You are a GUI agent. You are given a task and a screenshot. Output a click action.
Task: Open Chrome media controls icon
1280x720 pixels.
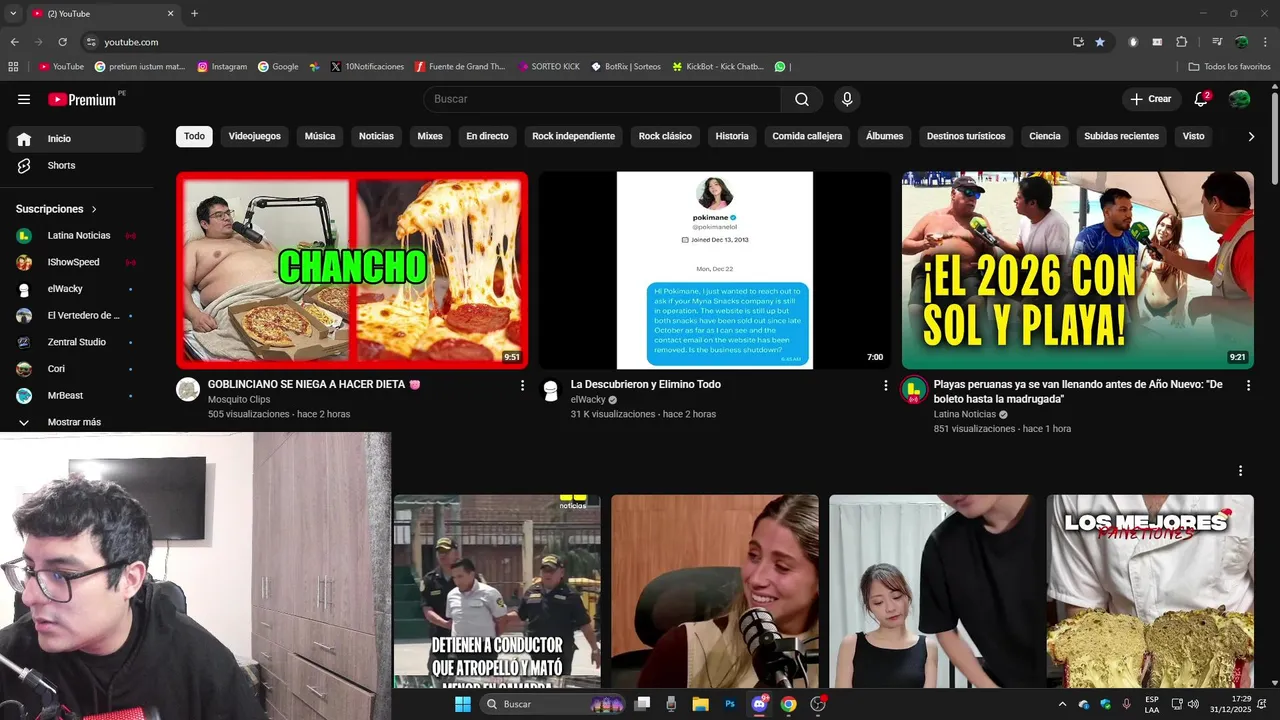click(1217, 42)
